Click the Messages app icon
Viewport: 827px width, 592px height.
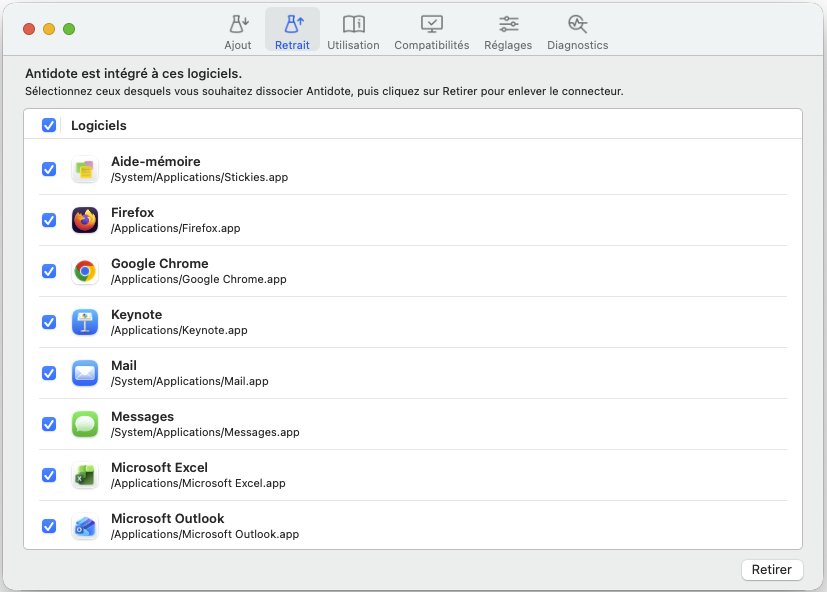(85, 424)
